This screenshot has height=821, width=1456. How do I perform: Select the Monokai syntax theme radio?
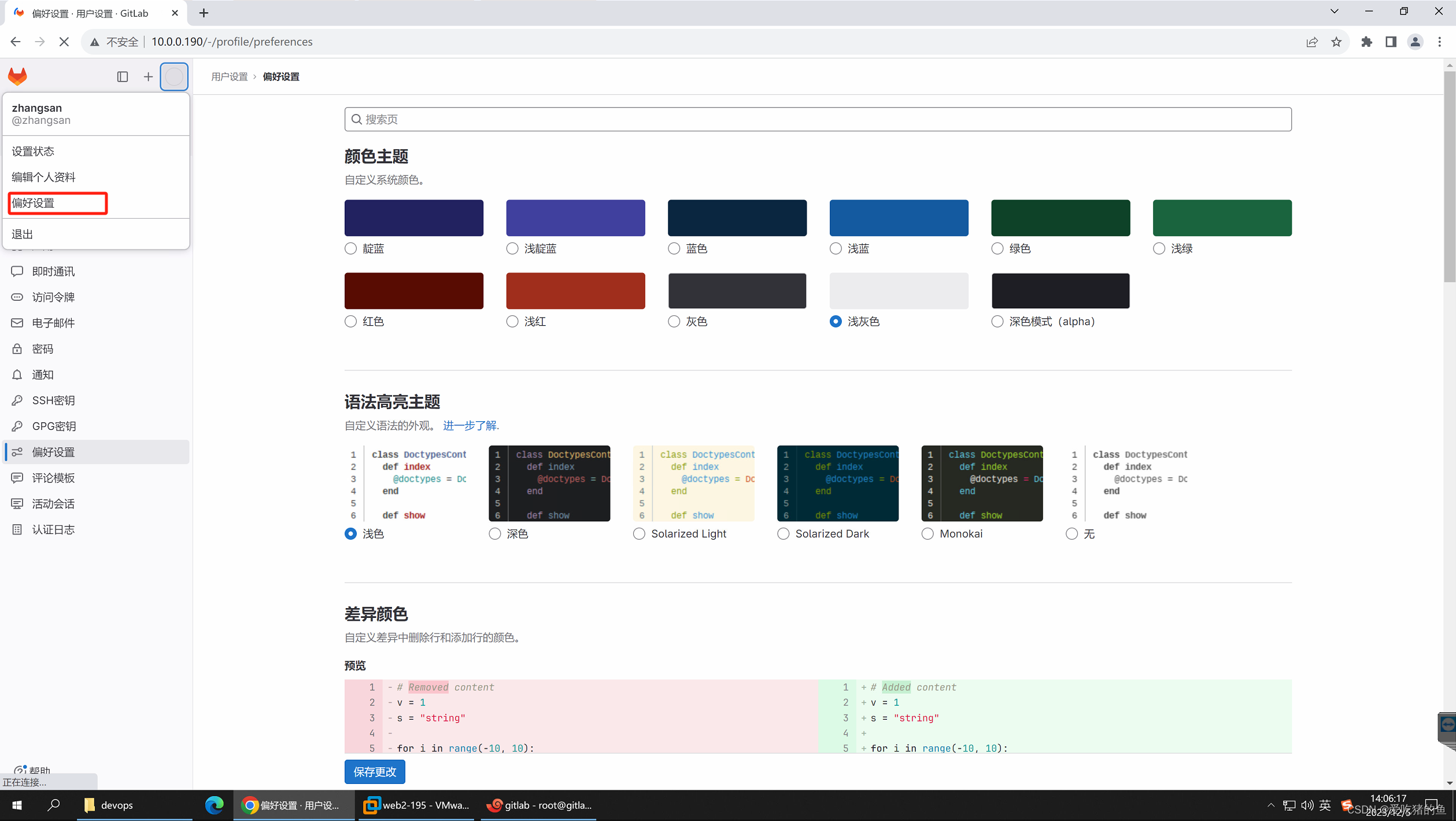tap(927, 534)
